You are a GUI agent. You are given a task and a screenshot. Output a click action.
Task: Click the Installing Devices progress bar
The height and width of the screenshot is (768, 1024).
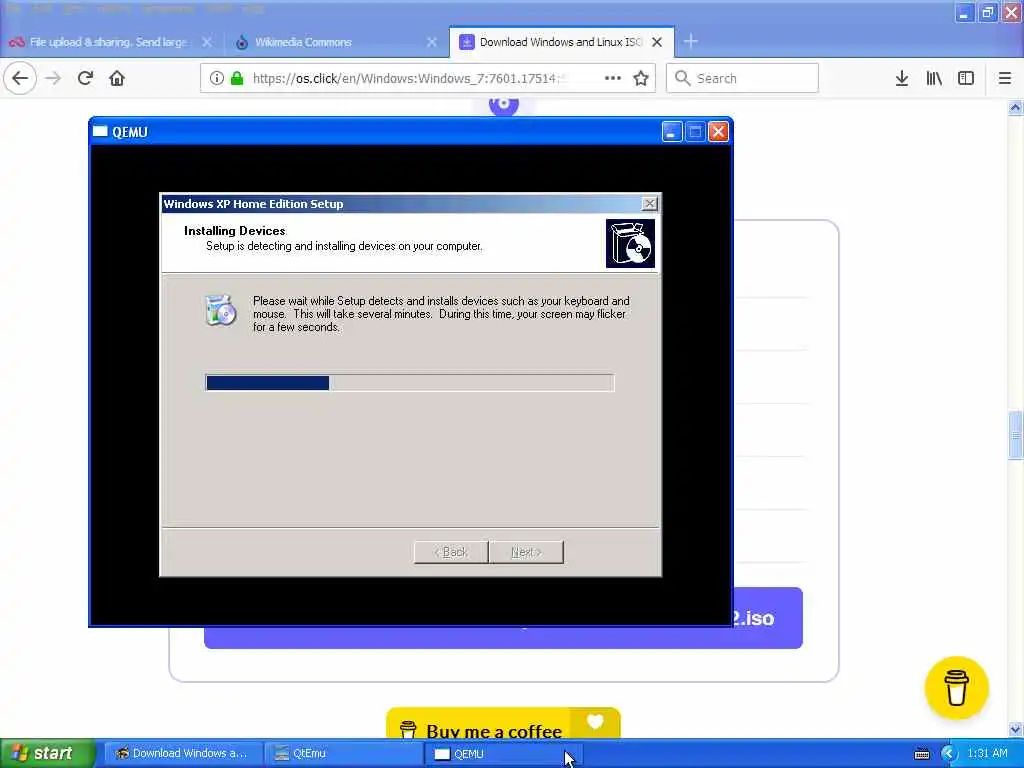pos(409,383)
